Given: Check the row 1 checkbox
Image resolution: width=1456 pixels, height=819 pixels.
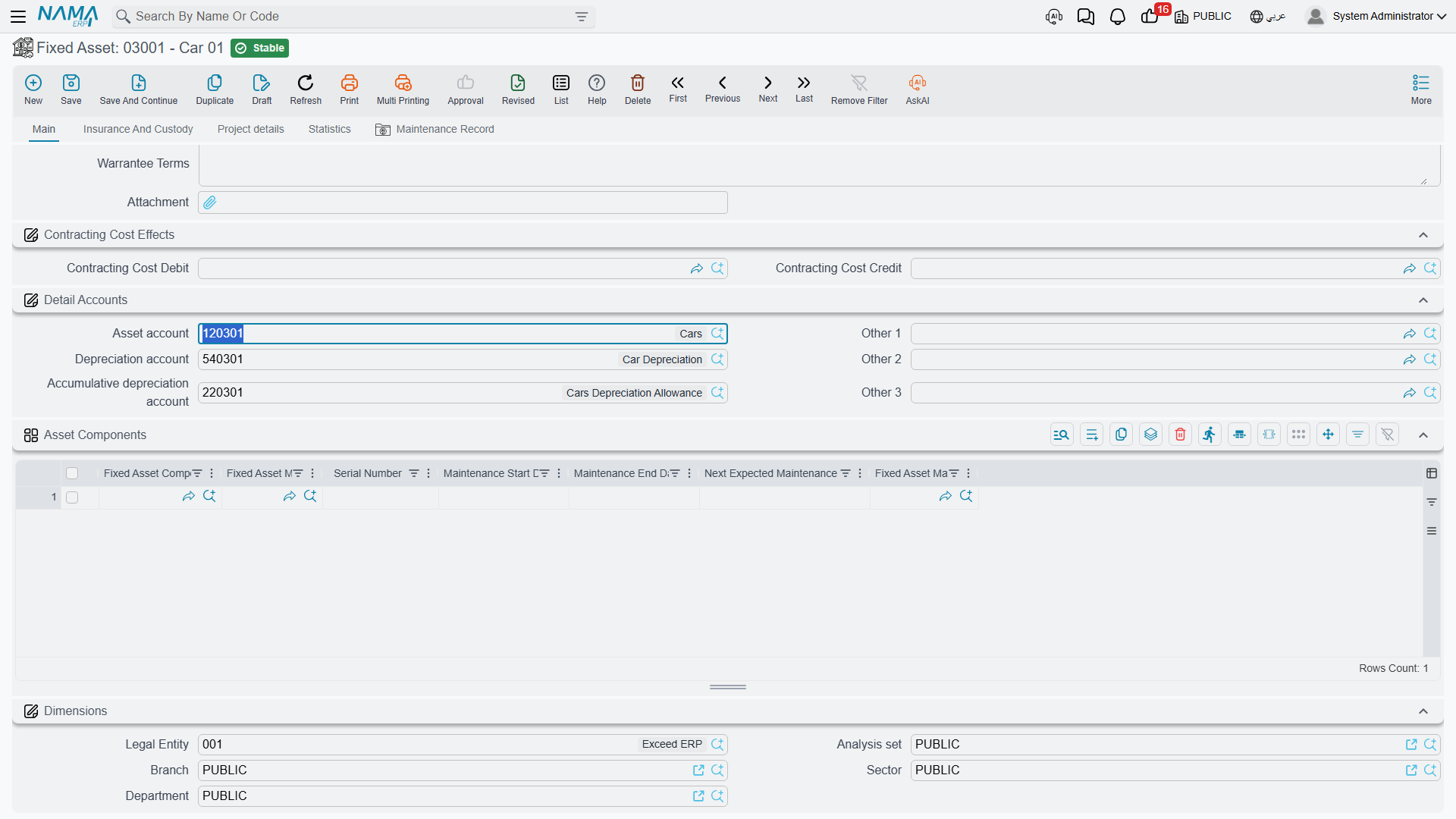Looking at the screenshot, I should 72,497.
